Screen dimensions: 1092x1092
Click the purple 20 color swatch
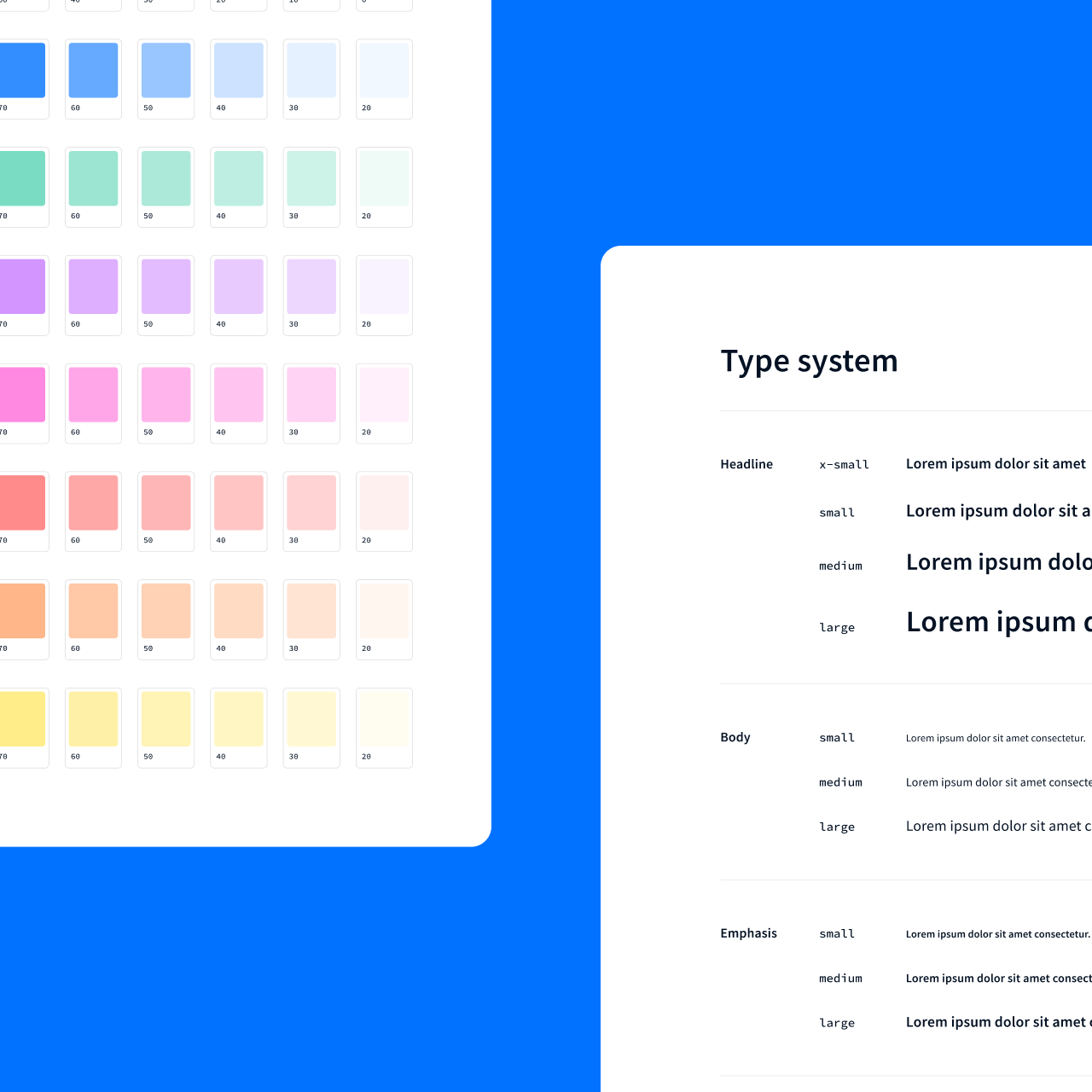383,287
